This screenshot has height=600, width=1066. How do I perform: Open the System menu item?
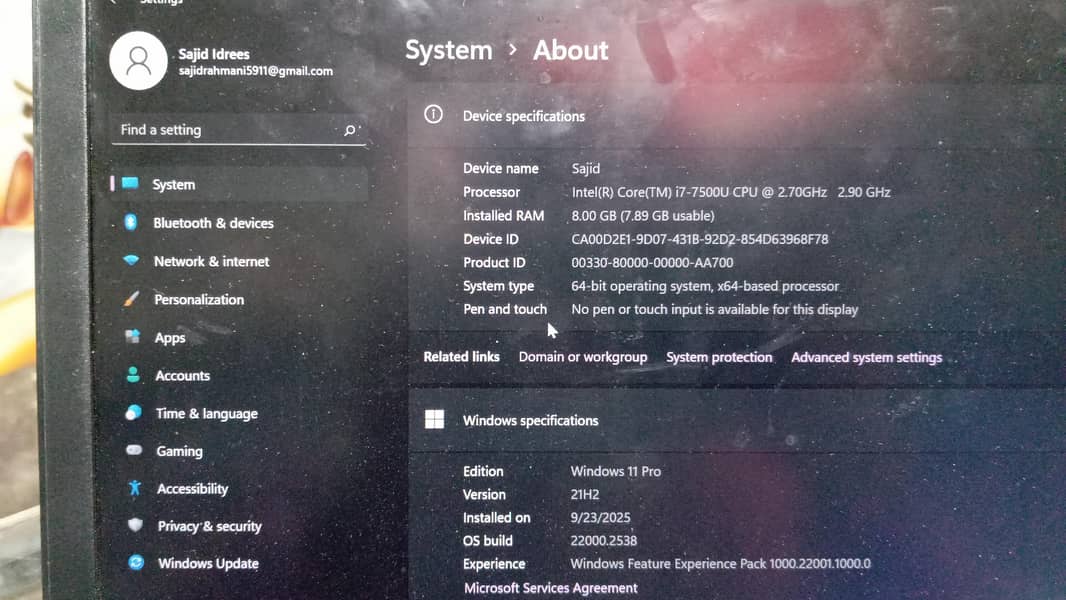pyautogui.click(x=173, y=185)
